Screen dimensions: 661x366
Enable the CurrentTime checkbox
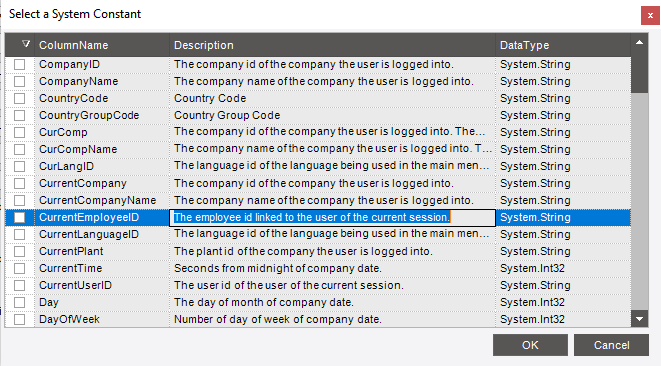pyautogui.click(x=19, y=268)
